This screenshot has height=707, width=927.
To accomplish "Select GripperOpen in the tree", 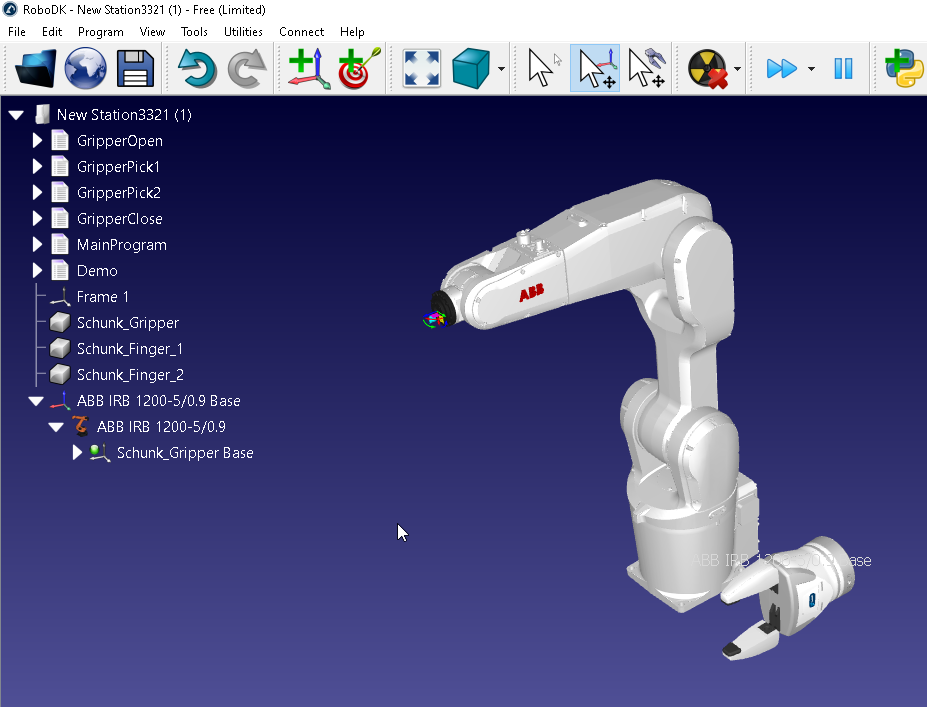I will (x=119, y=141).
